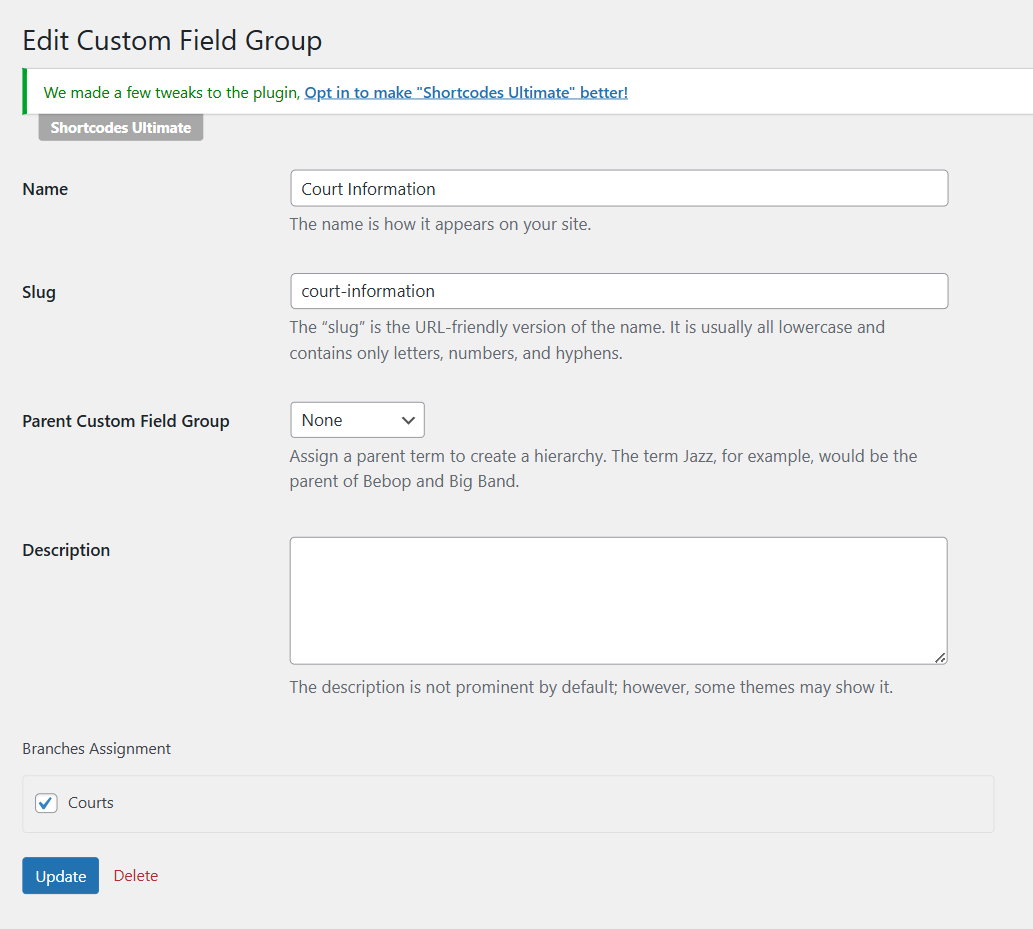Click the Description label

(65, 549)
